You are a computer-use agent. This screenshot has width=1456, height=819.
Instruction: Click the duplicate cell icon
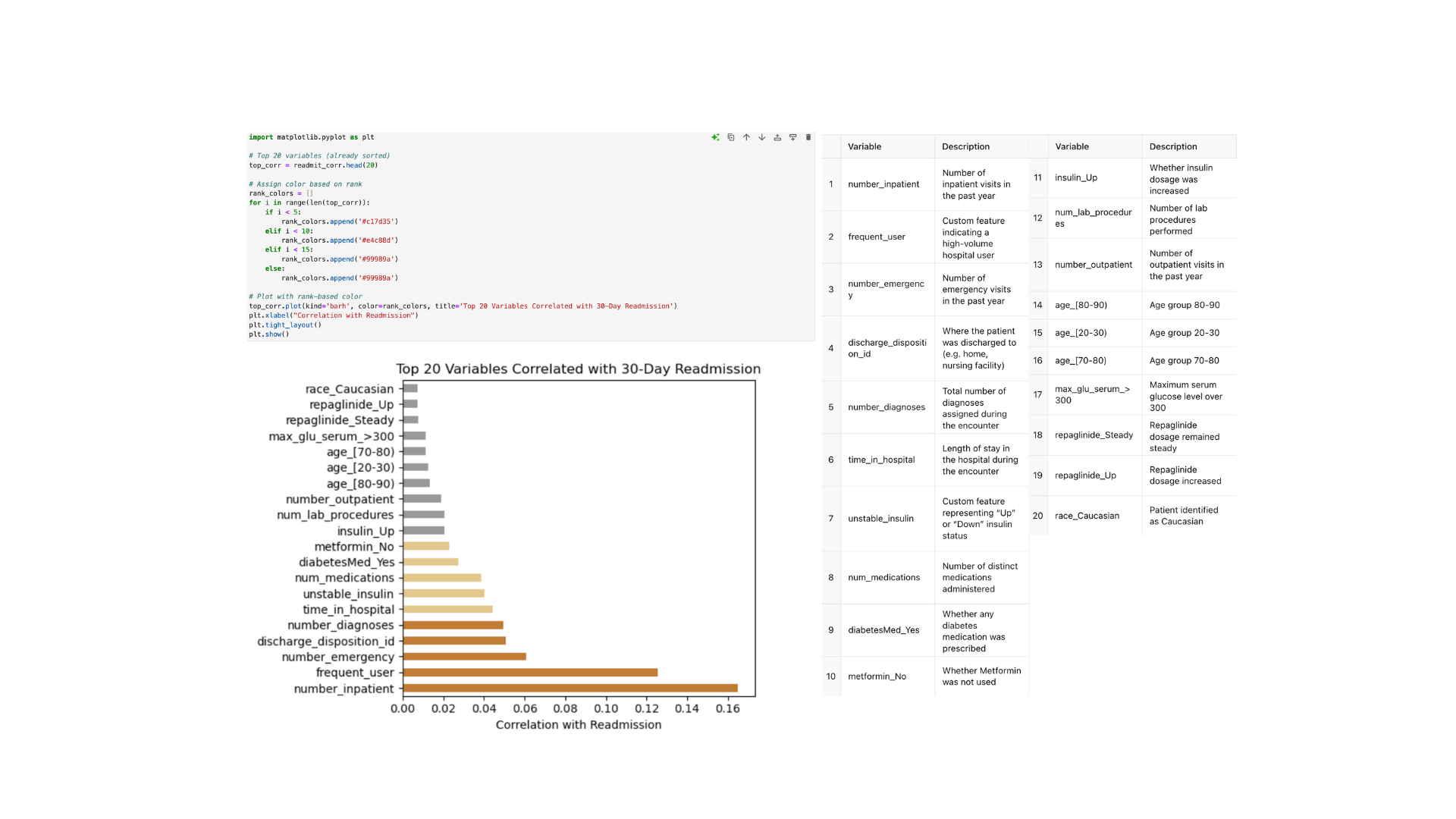731,137
